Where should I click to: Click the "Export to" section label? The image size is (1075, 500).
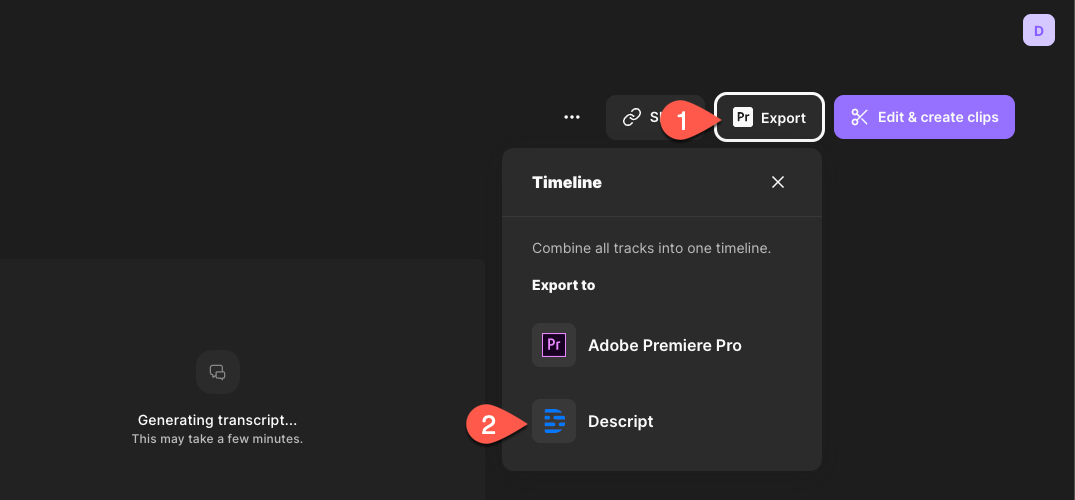(x=563, y=285)
